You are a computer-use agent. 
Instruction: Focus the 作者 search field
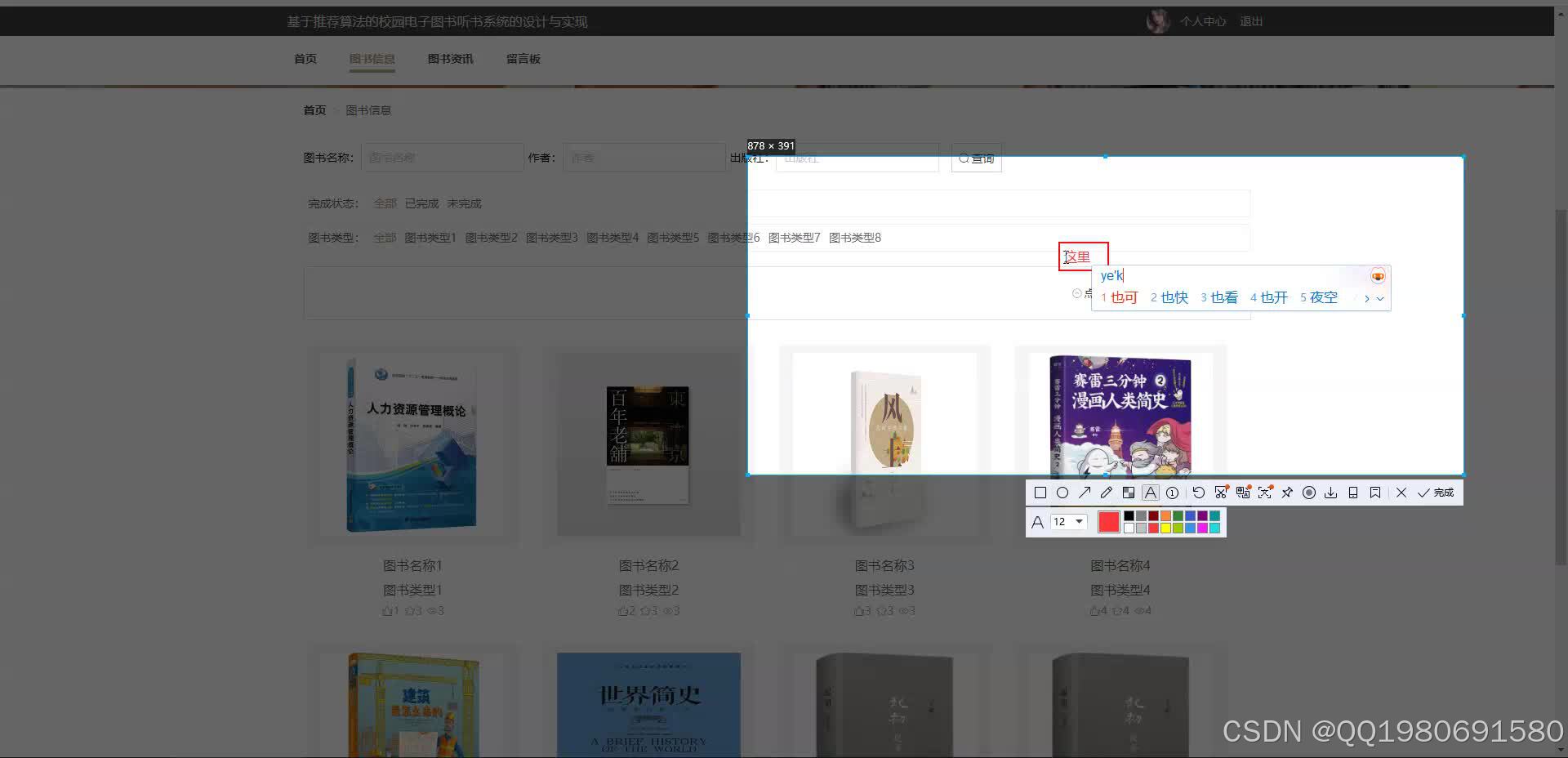point(644,158)
